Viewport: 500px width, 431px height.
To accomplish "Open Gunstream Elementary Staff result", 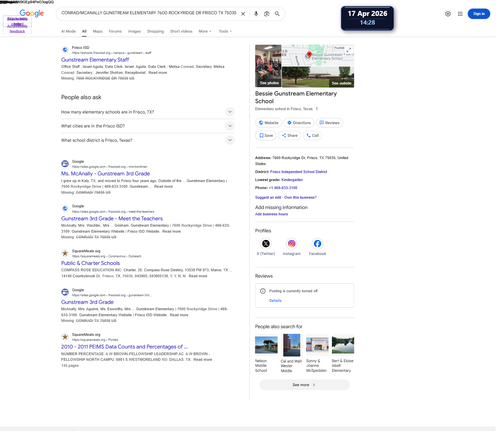I will coord(95,60).
